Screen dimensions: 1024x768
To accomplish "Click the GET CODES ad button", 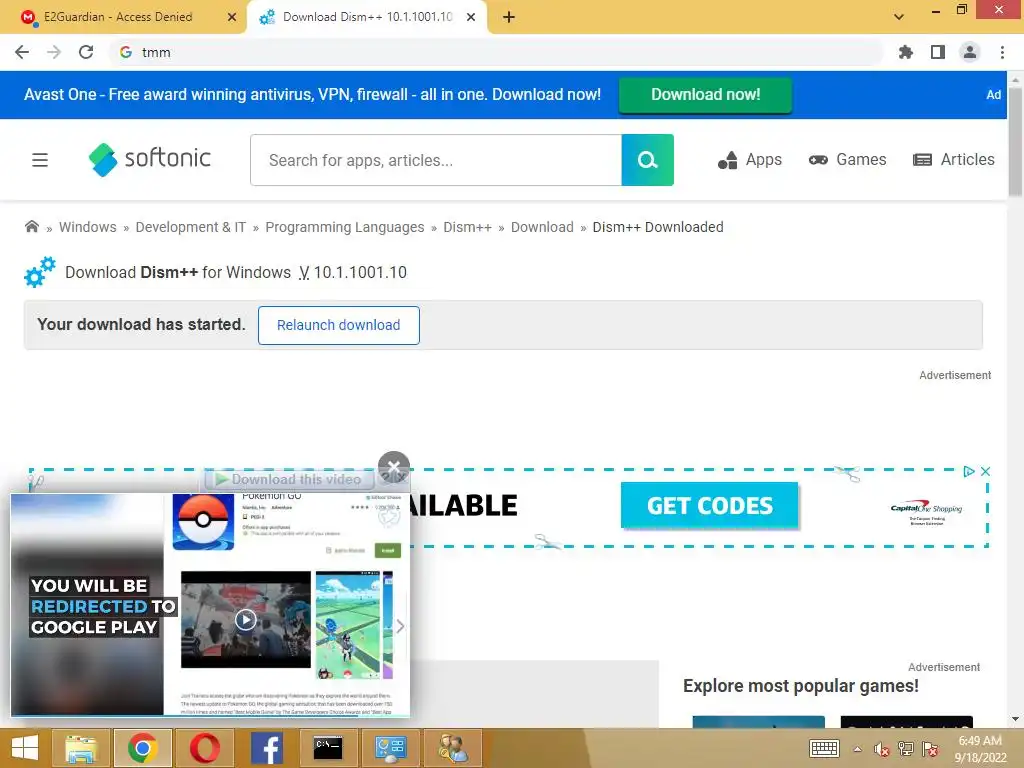I will (x=709, y=505).
